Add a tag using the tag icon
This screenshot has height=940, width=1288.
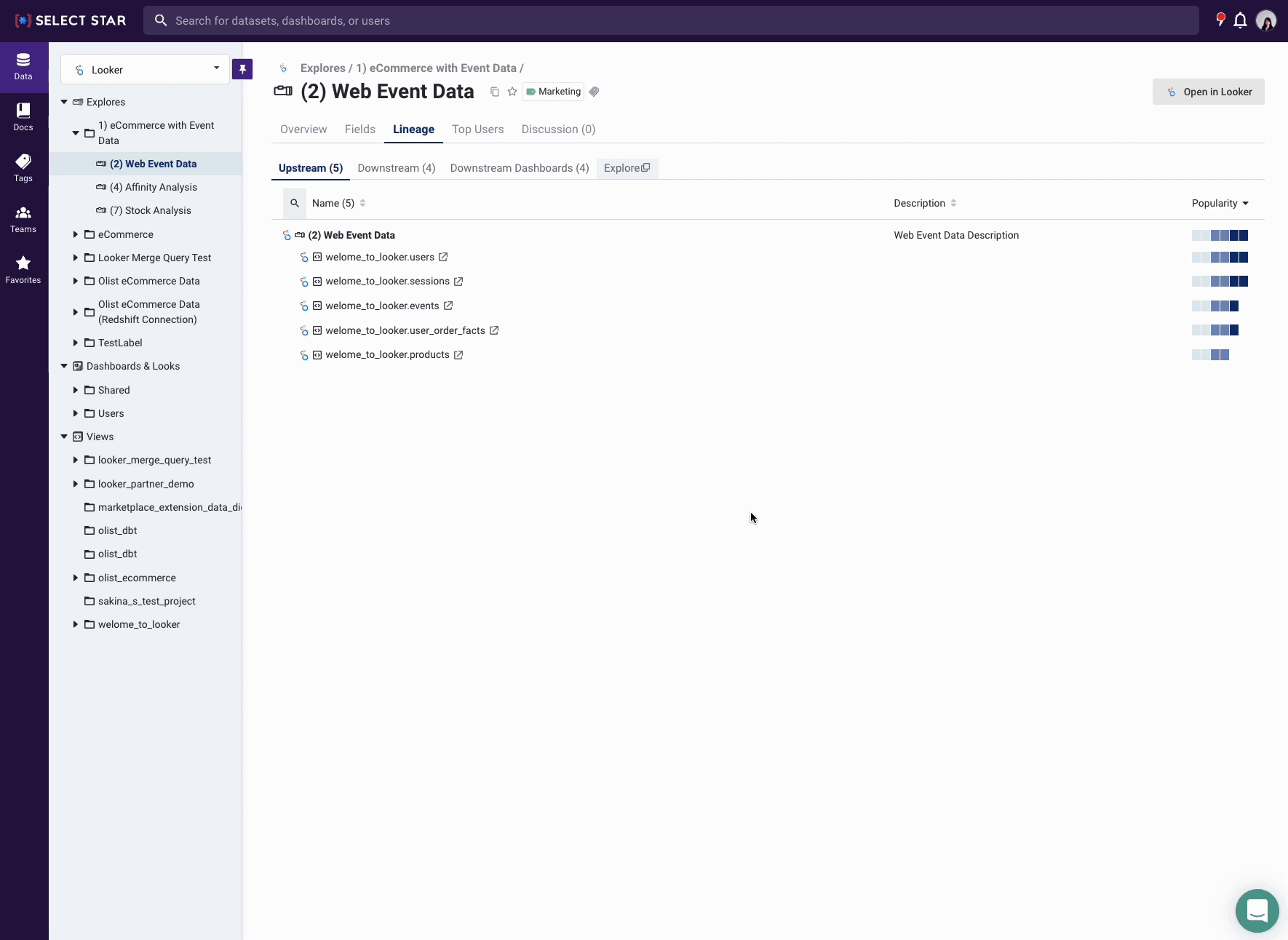[x=595, y=92]
